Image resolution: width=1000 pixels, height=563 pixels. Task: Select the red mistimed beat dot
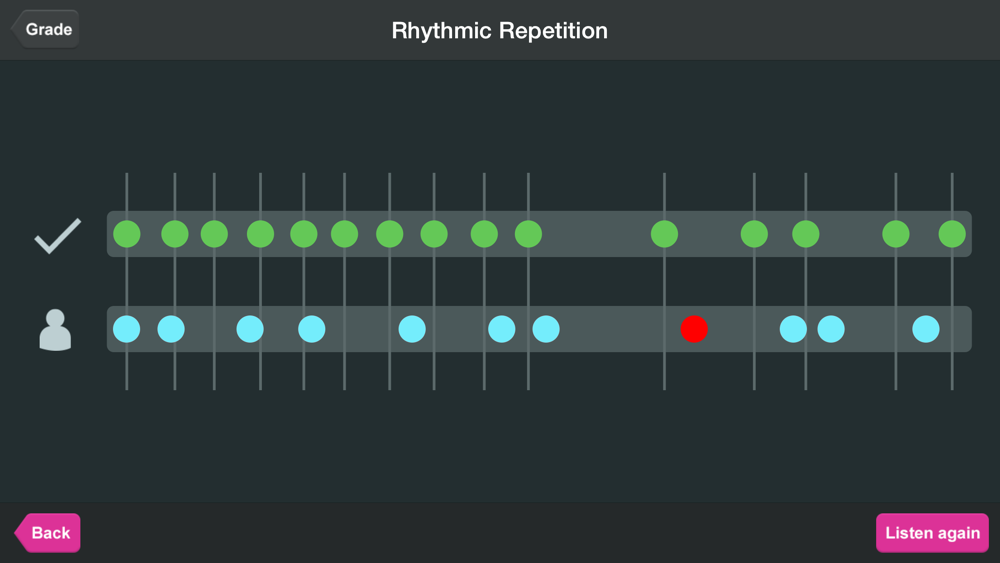click(x=694, y=329)
